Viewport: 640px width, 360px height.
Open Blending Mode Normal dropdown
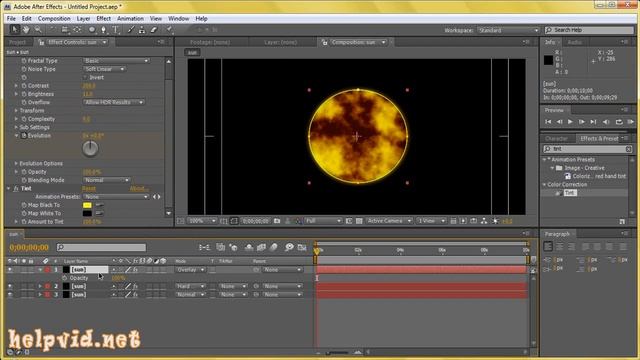pyautogui.click(x=106, y=180)
